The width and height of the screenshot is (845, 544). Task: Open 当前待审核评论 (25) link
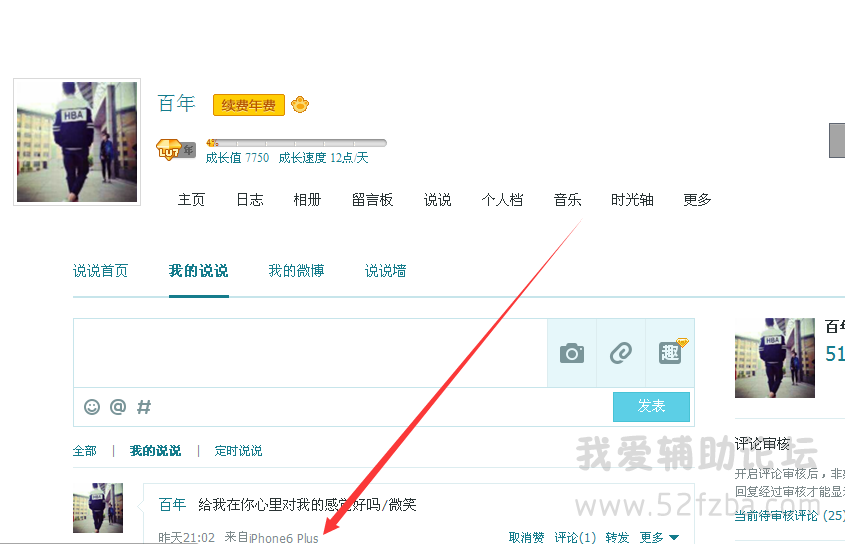pos(789,516)
